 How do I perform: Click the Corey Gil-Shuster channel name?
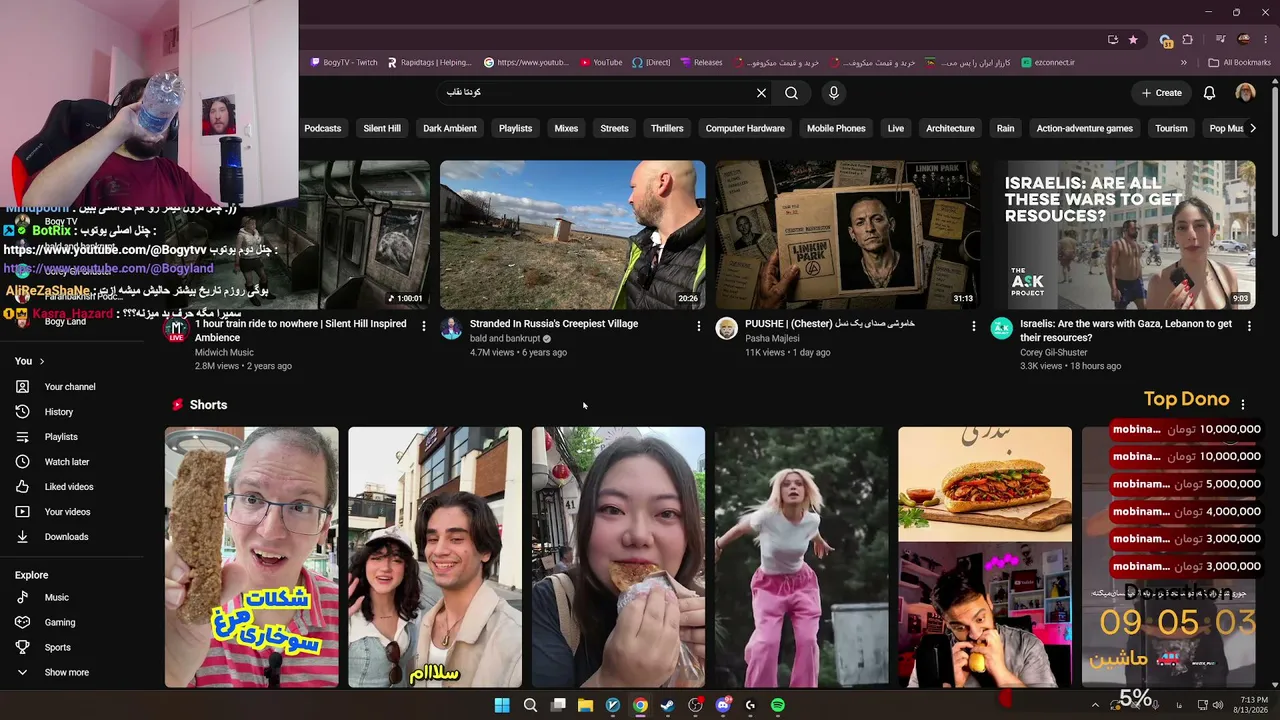1054,352
